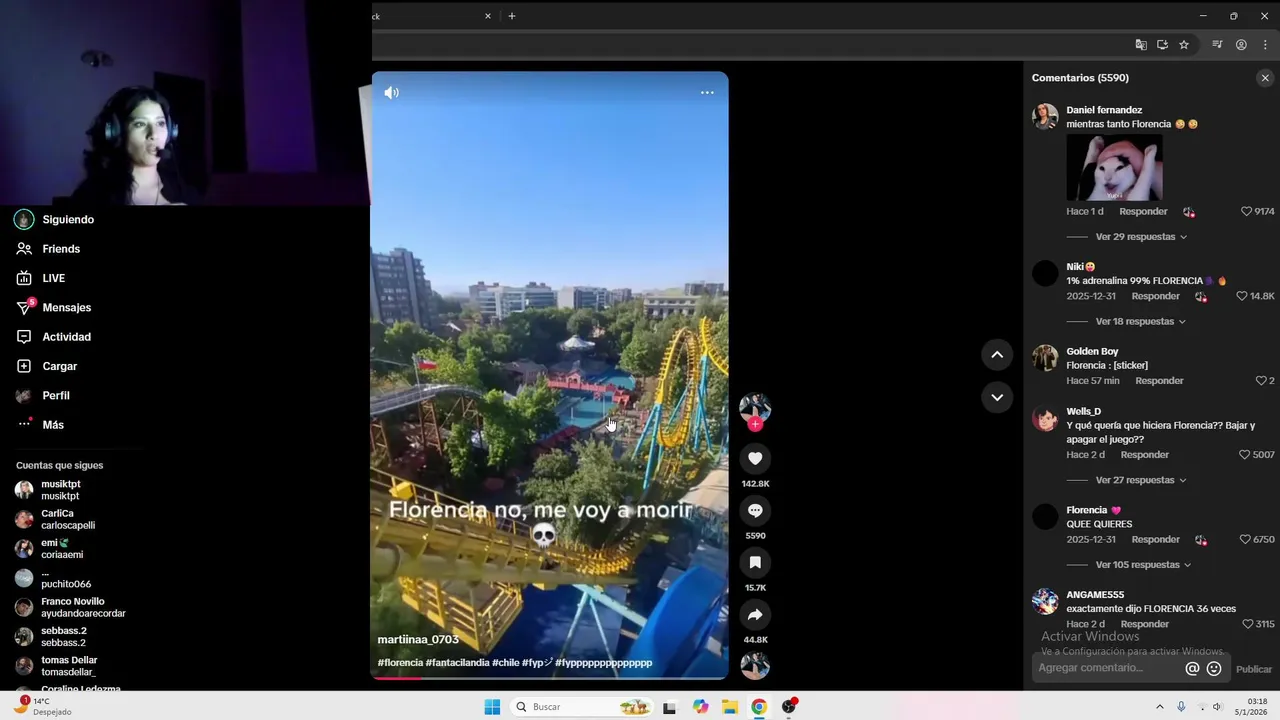The height and width of the screenshot is (720, 1280).
Task: Go to LIVE section
Action: [53, 278]
